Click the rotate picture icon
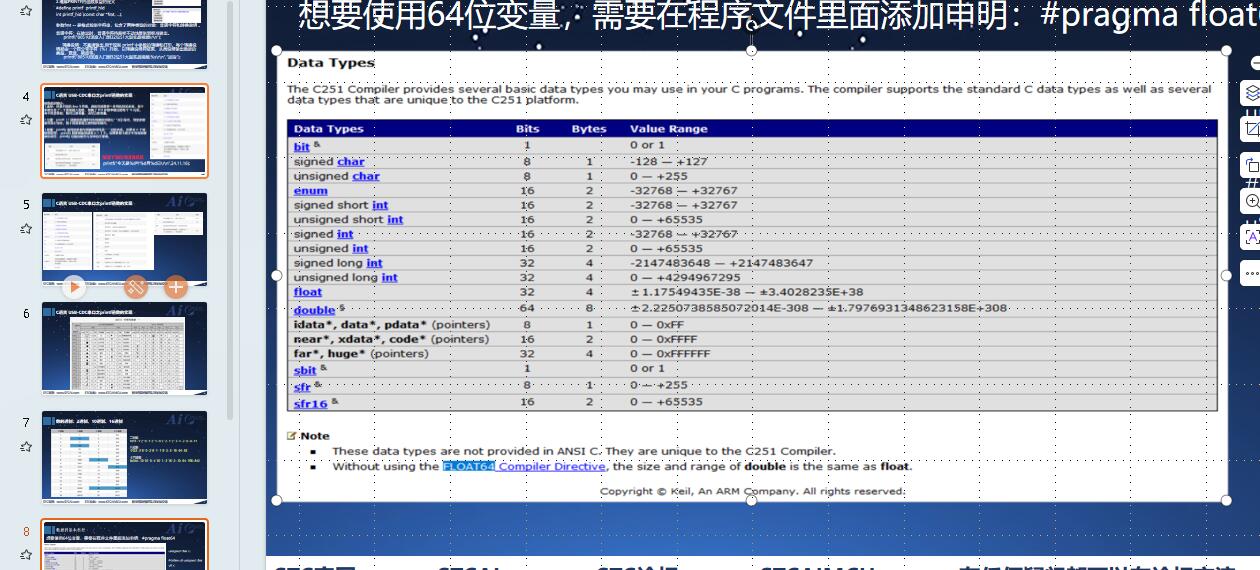 (1252, 165)
